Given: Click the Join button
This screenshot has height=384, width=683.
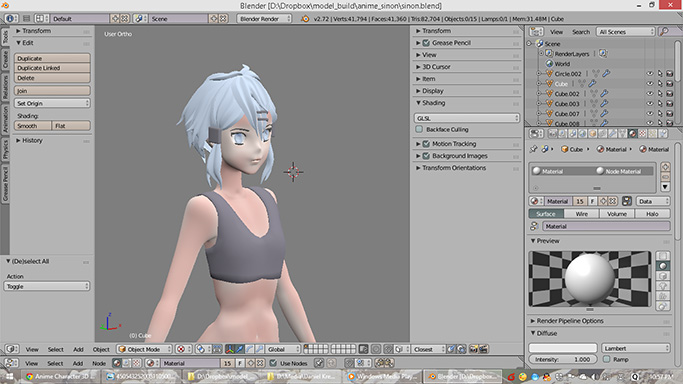Looking at the screenshot, I should (x=52, y=91).
